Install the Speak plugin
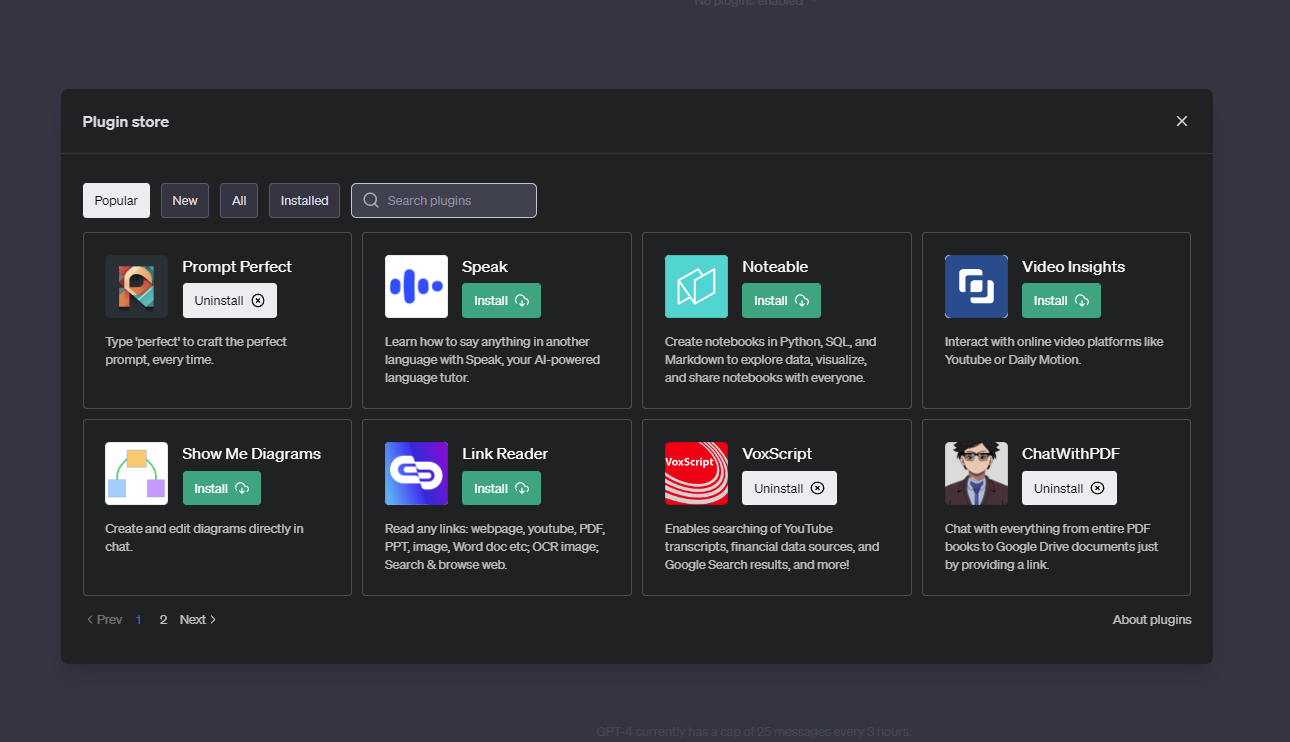1290x742 pixels. (x=501, y=301)
